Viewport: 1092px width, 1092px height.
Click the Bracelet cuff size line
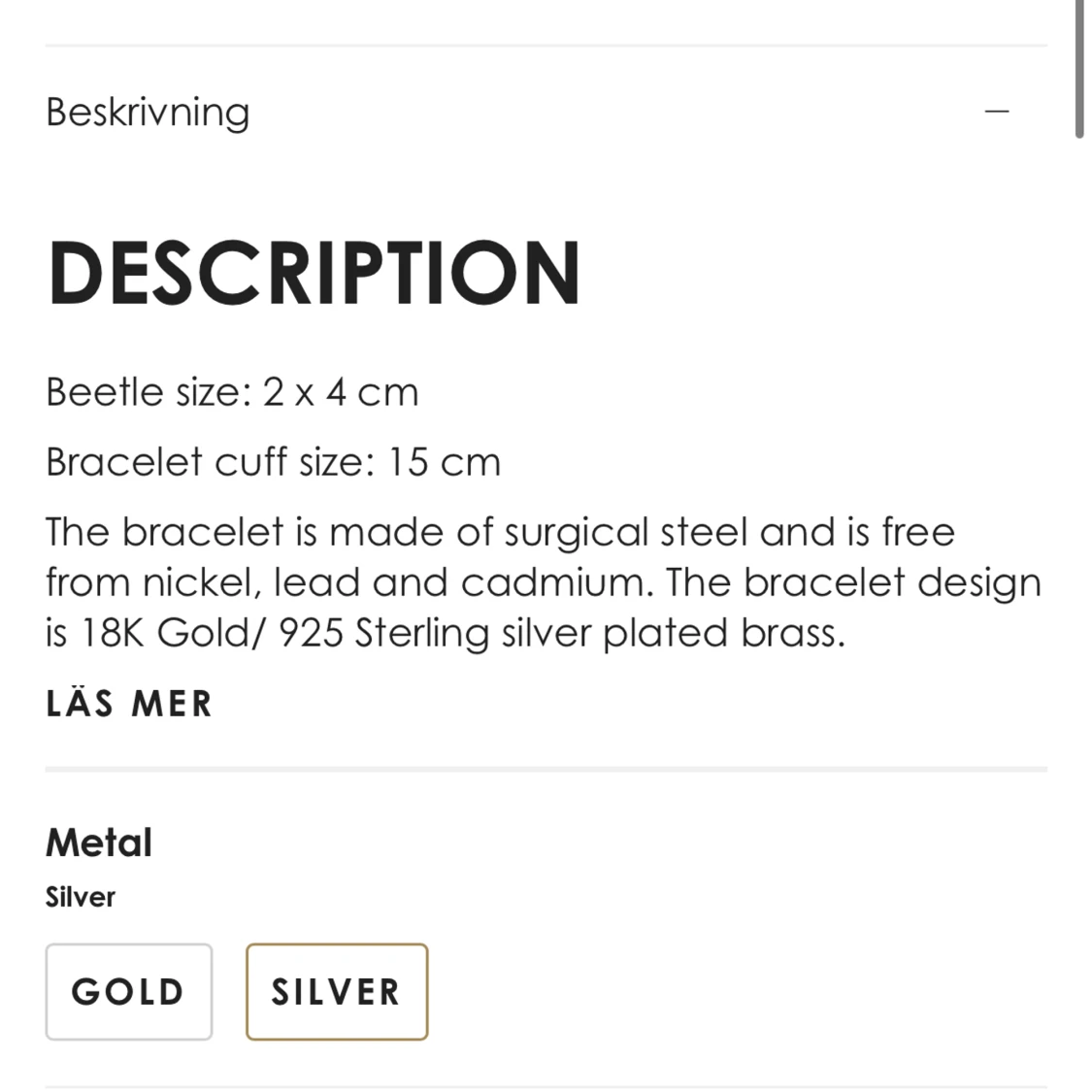[273, 462]
